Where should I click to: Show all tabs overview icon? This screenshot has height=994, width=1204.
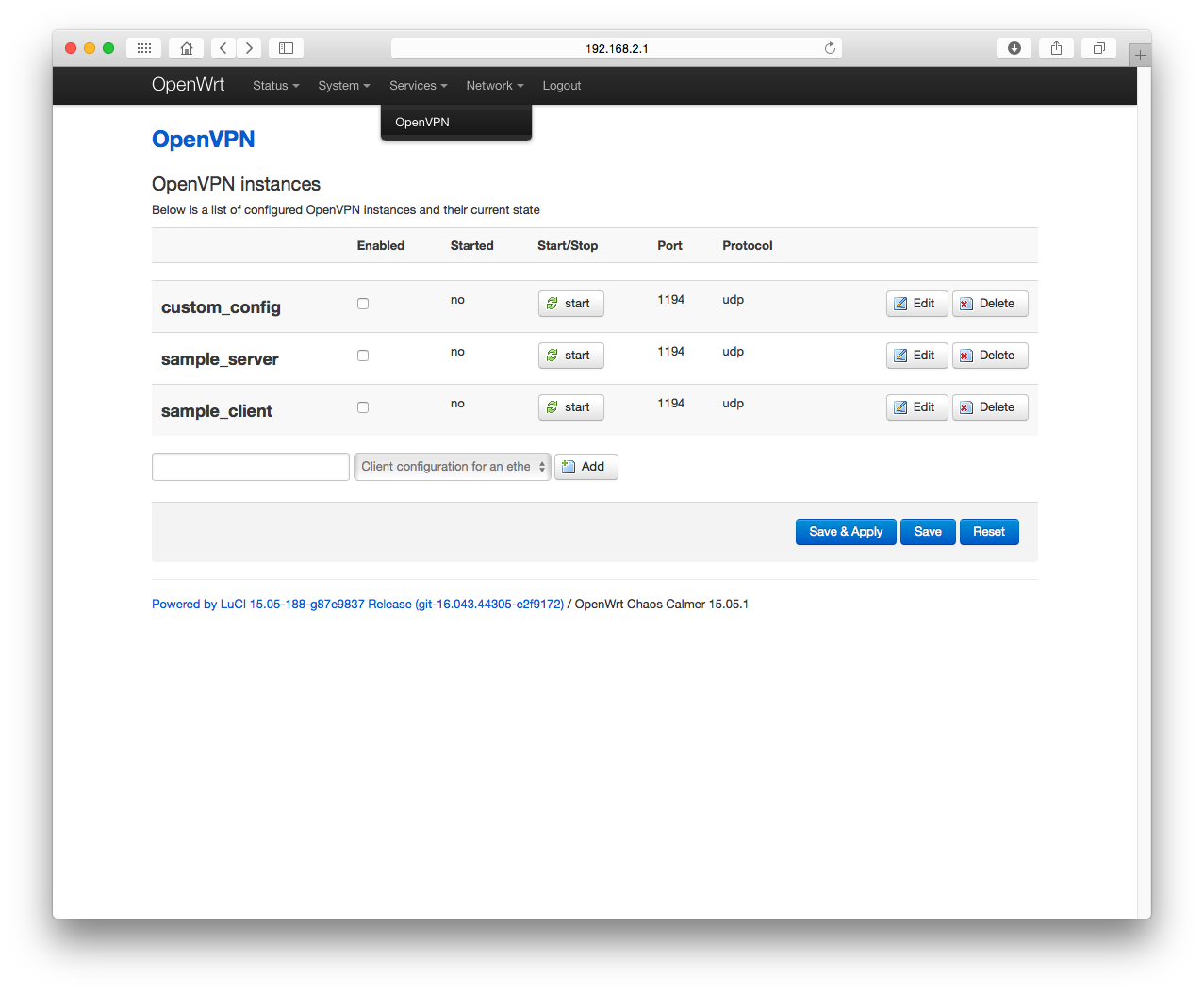(x=1098, y=48)
